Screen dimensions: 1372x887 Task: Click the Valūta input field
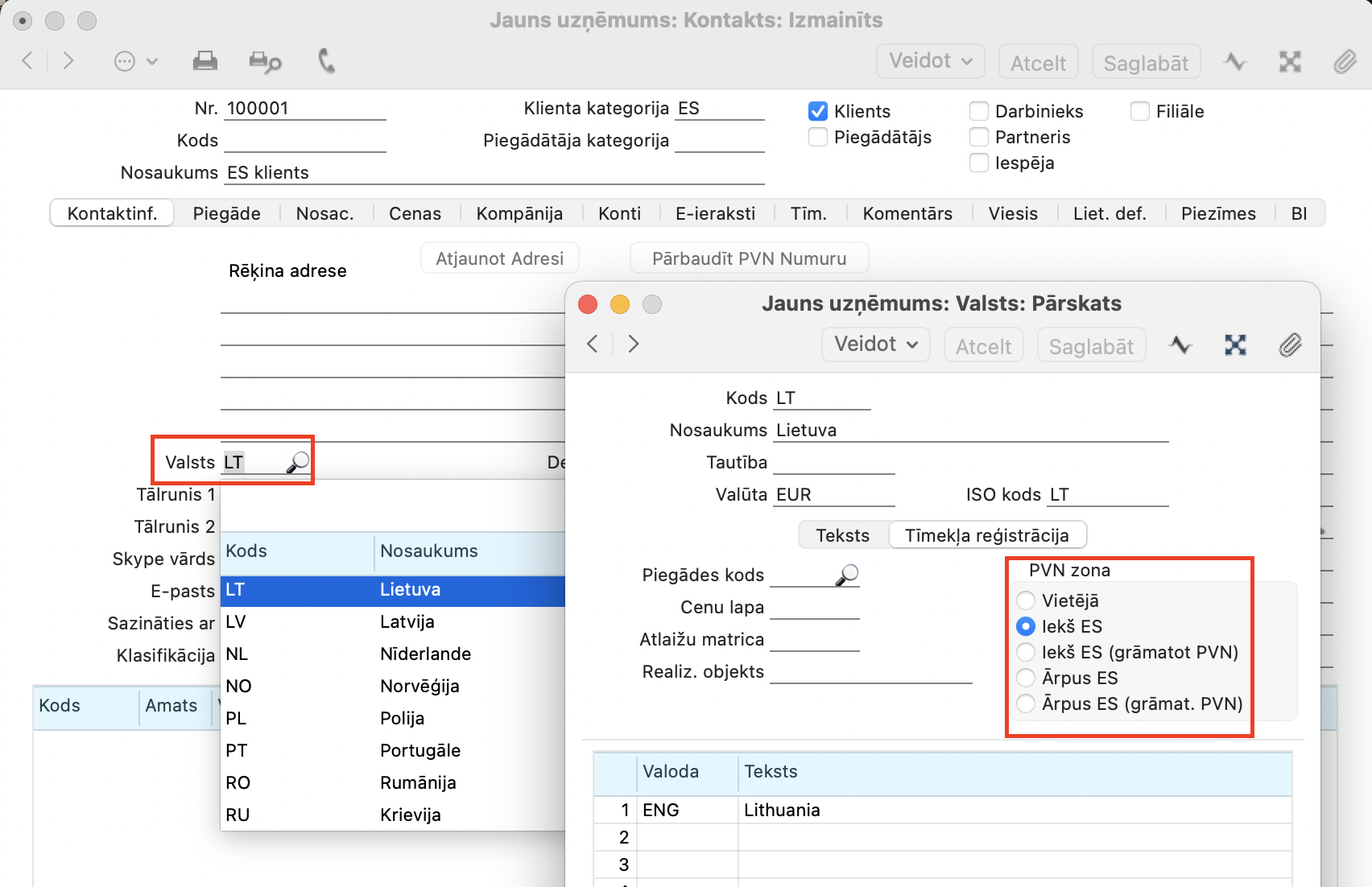(x=833, y=494)
